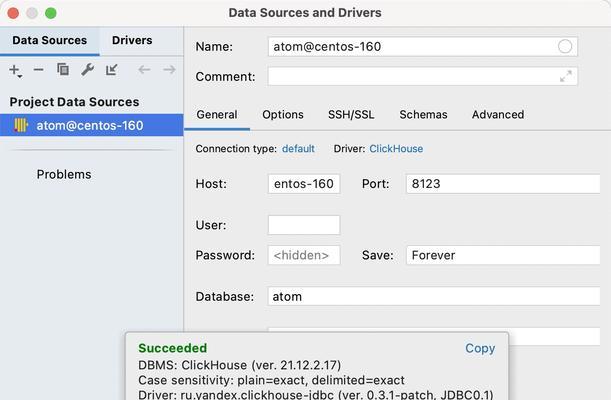
Task: Click the hidden Password field
Action: [x=304, y=256]
